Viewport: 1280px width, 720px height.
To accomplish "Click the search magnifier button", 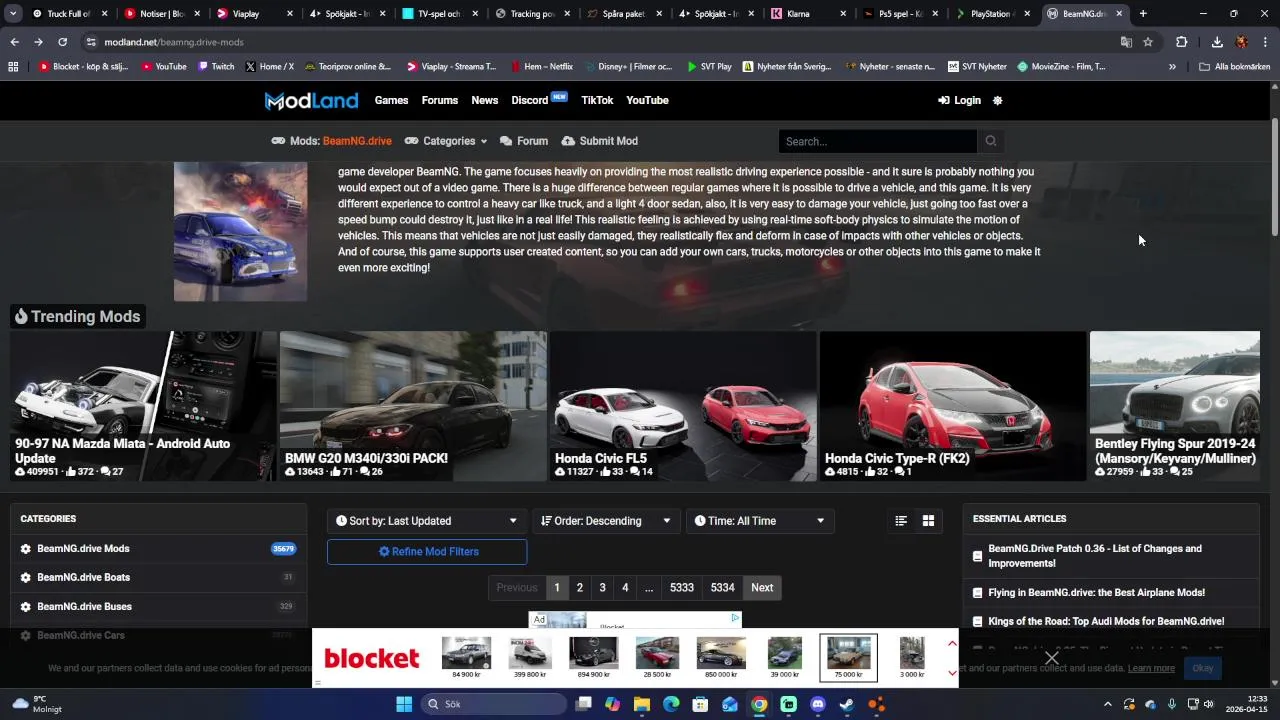I will (x=990, y=141).
